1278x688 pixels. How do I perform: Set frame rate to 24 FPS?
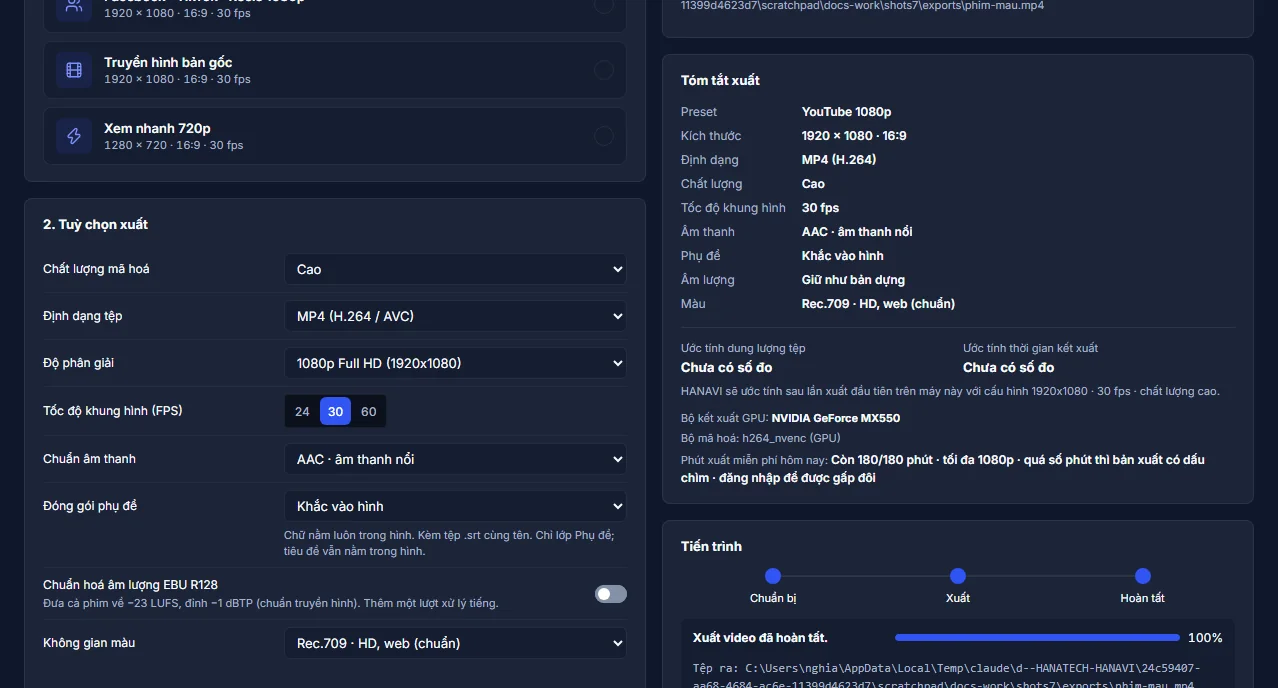[x=303, y=411]
